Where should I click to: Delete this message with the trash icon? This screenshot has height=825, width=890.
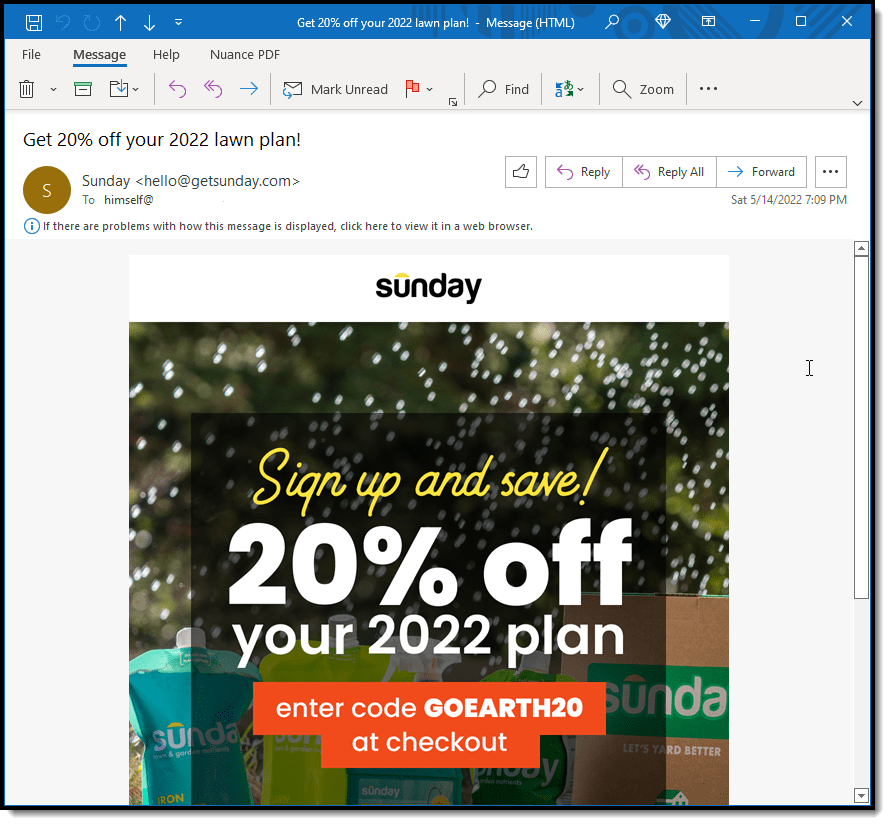pyautogui.click(x=28, y=89)
